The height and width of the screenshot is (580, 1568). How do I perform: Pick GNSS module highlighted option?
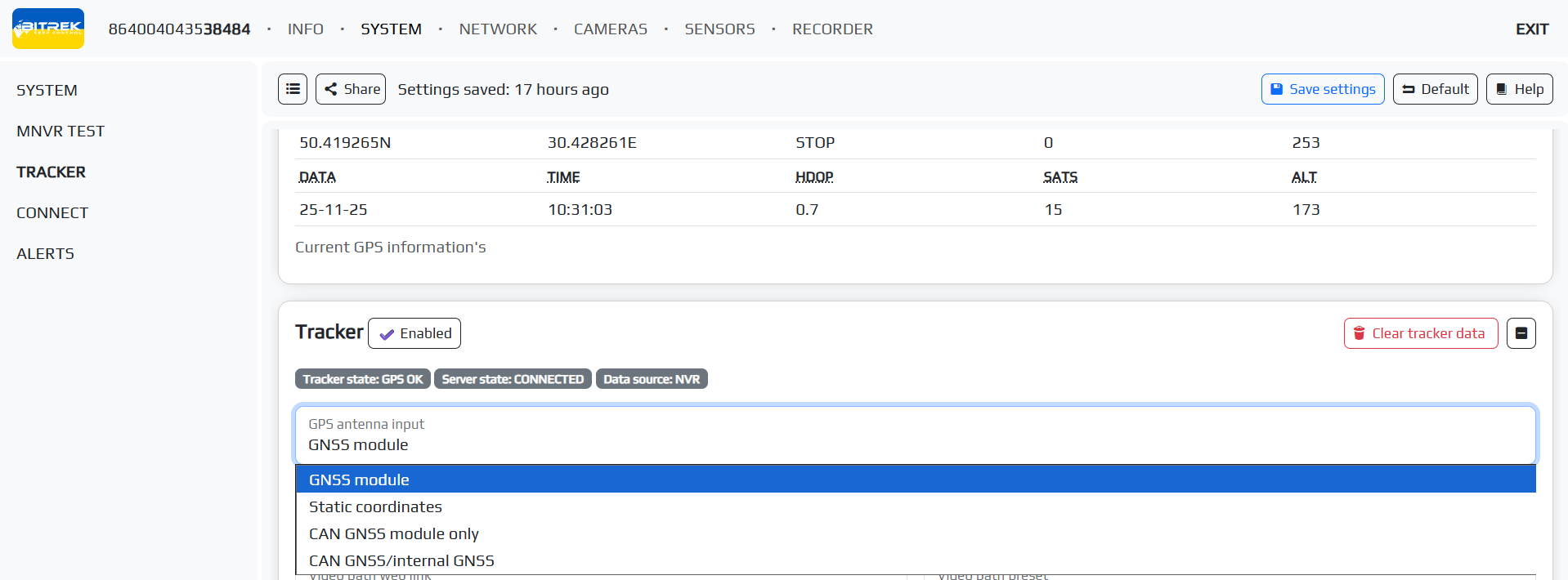point(359,480)
